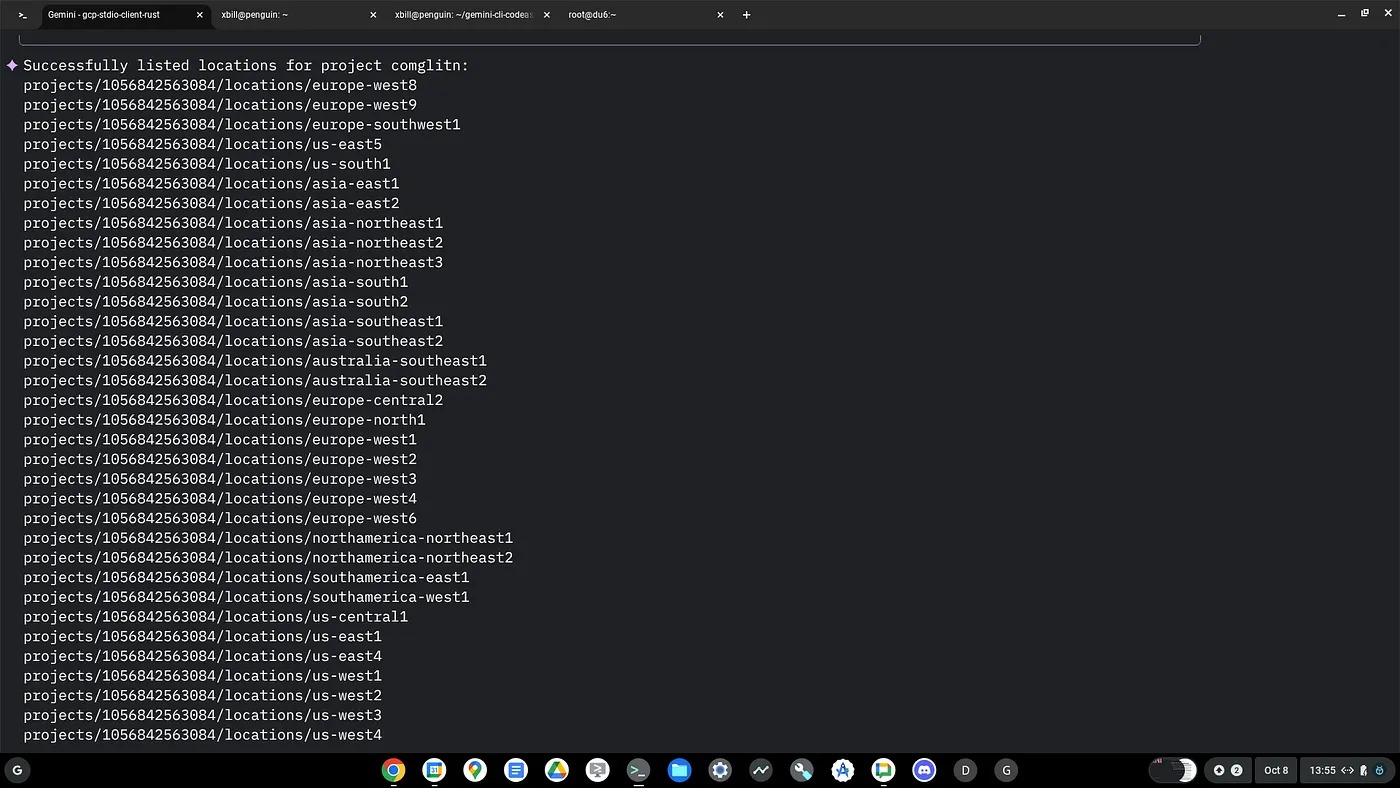Launch Google Calendar from the shelf
The height and width of the screenshot is (788, 1400).
(434, 770)
